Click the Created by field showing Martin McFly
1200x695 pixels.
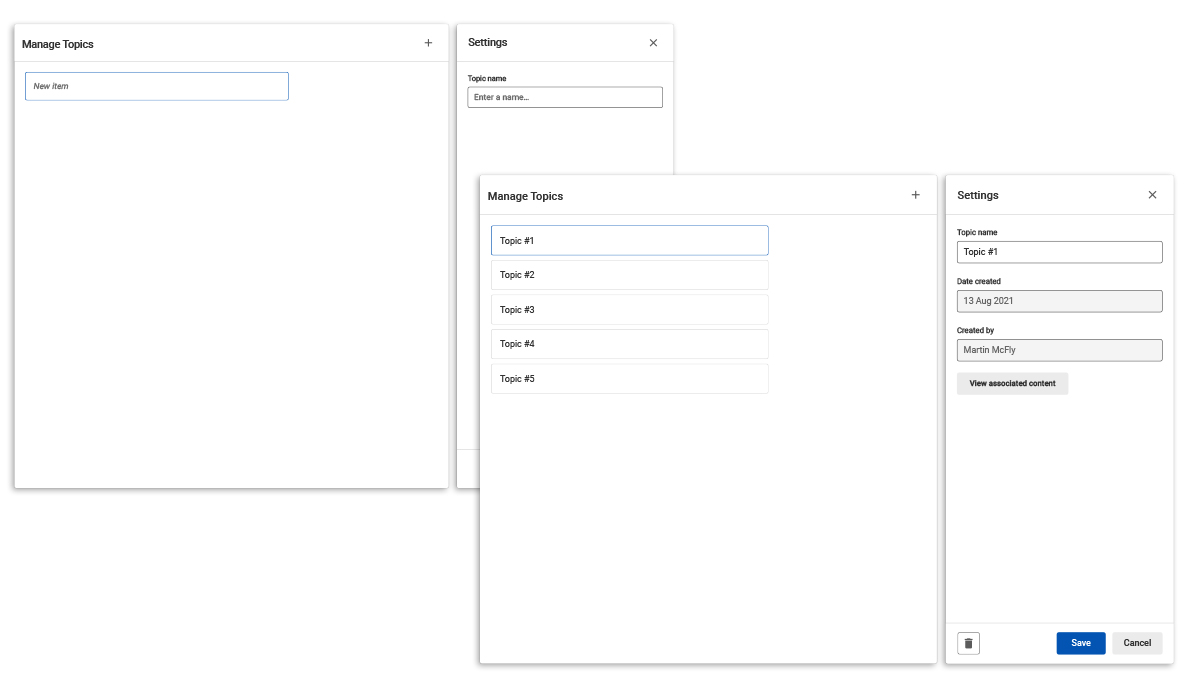(1059, 350)
